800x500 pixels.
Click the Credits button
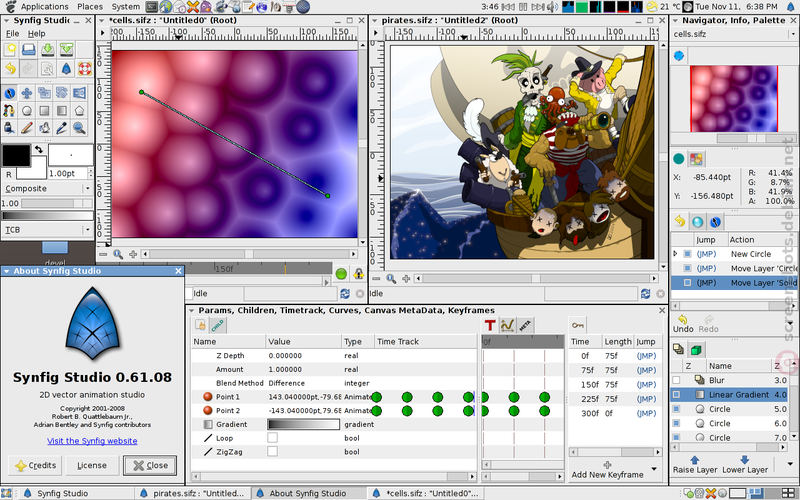pyautogui.click(x=35, y=465)
